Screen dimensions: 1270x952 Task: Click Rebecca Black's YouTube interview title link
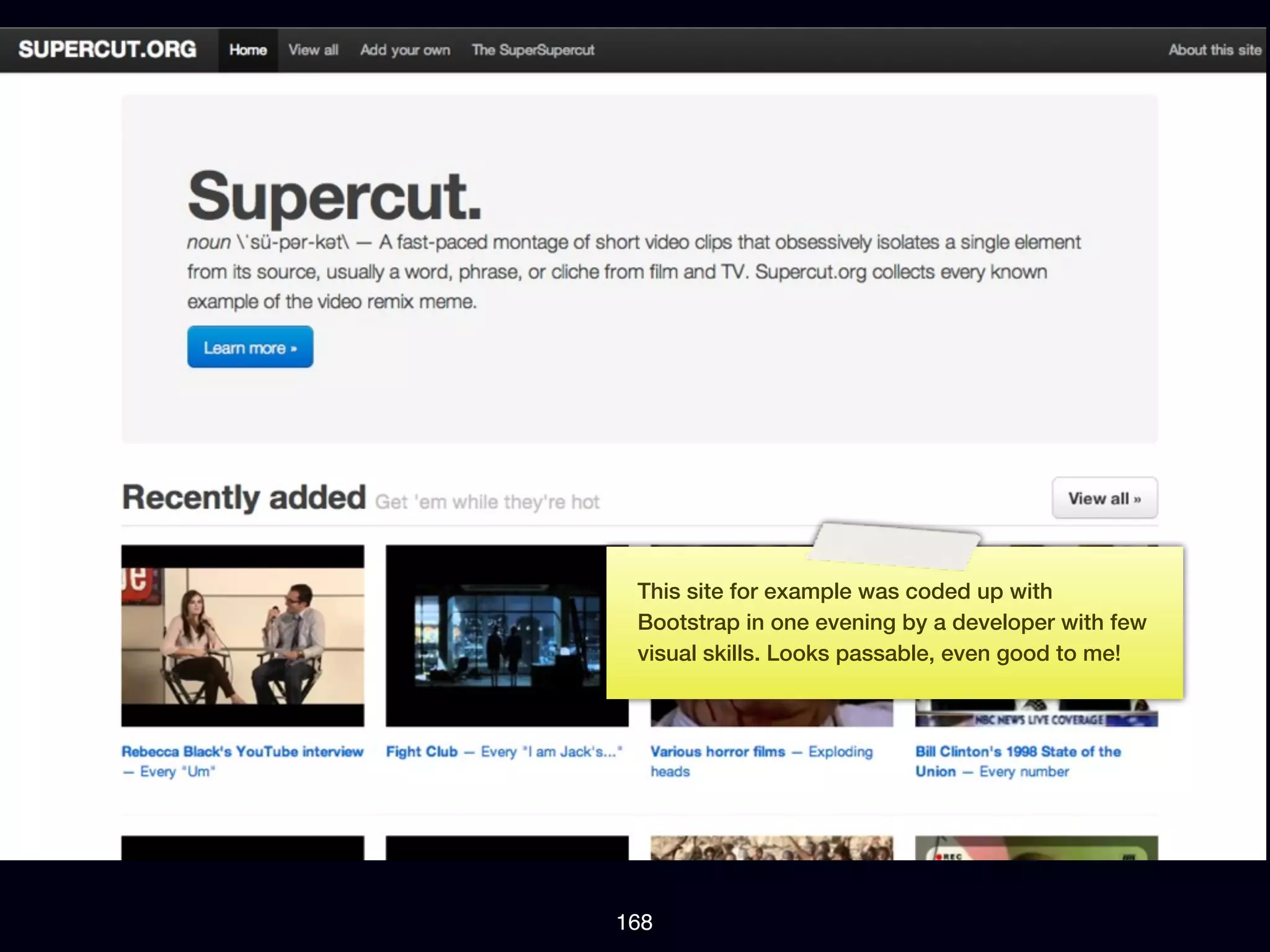(x=242, y=752)
